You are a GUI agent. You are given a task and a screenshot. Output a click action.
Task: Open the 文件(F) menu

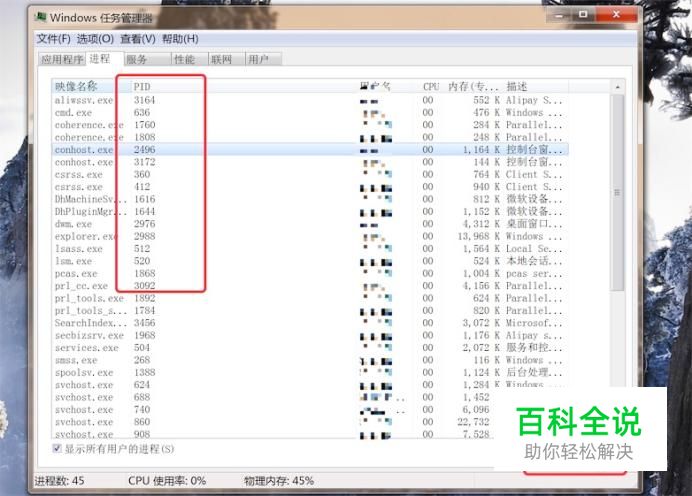[x=53, y=39]
